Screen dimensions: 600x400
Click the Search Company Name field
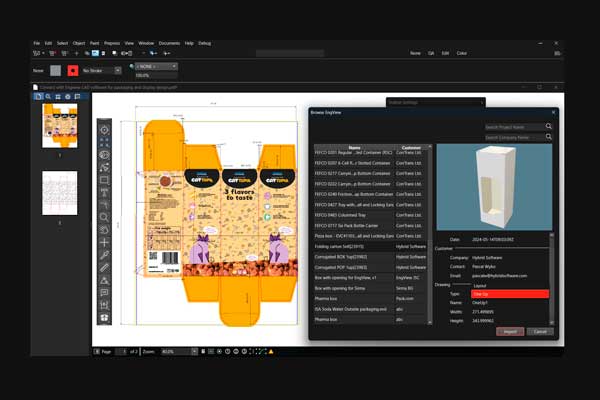coord(515,137)
